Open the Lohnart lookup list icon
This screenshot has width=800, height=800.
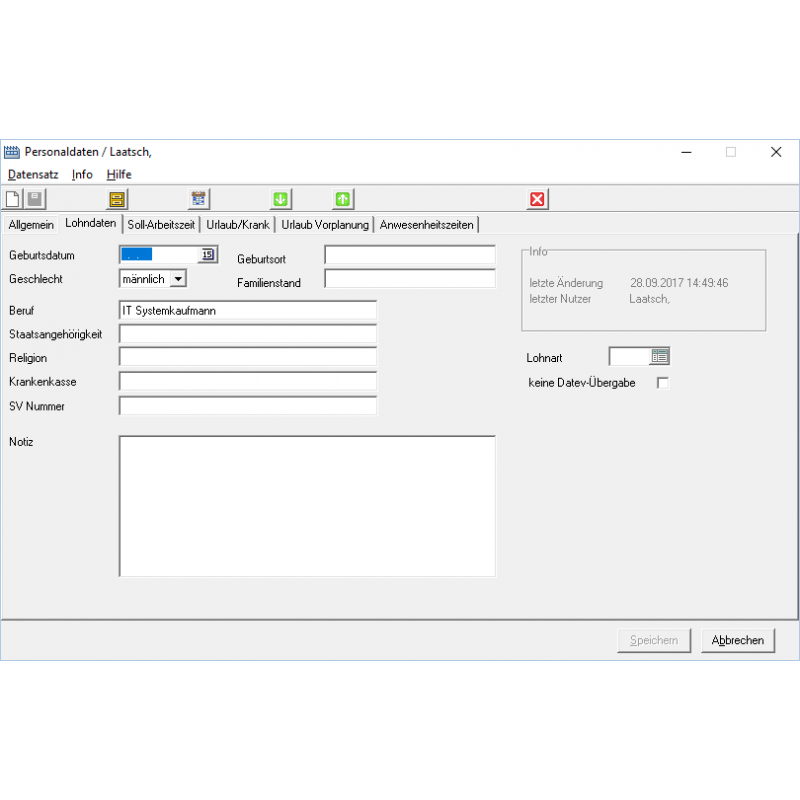point(659,356)
